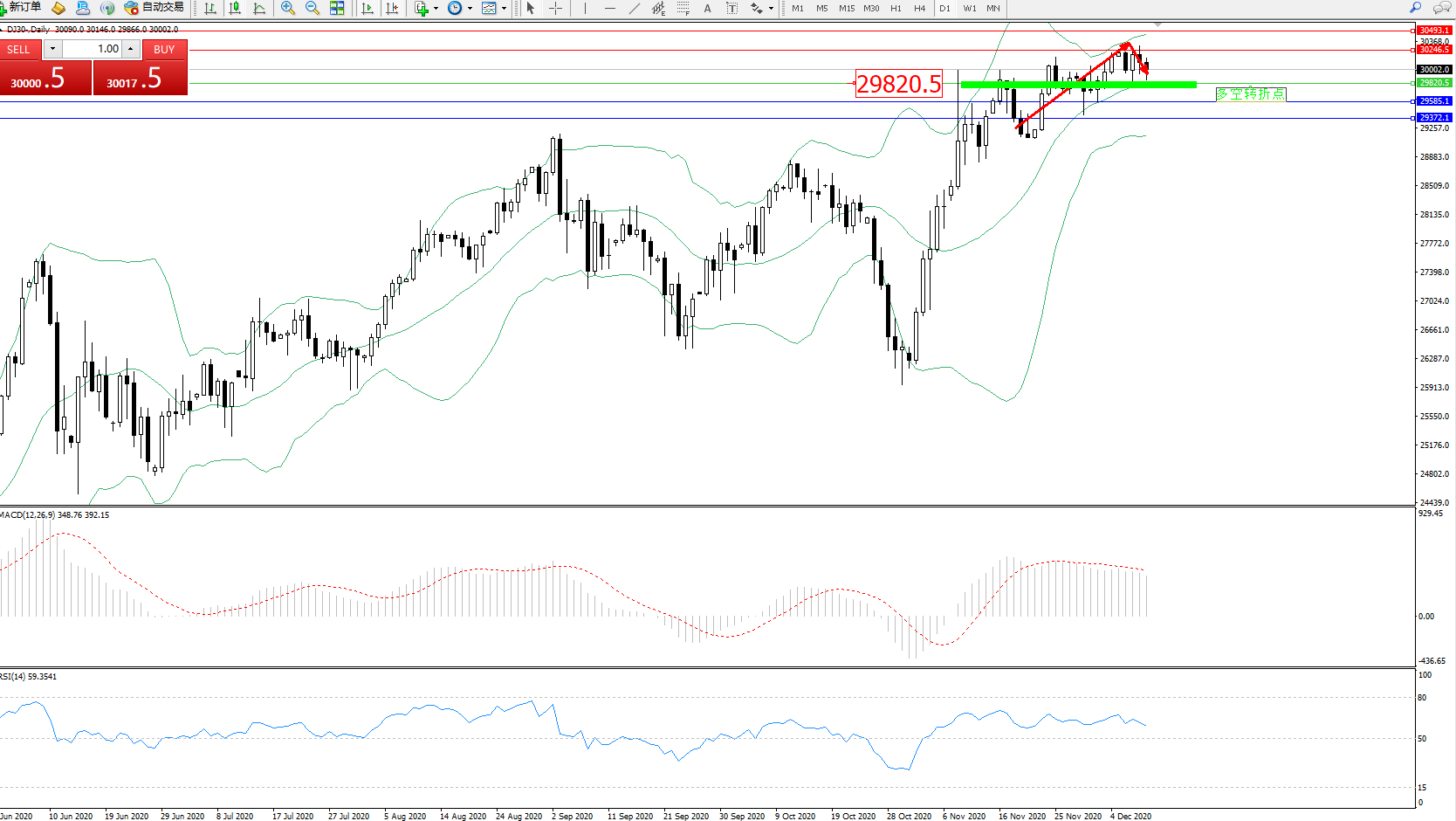Toggle chart auto scroll

tap(367, 9)
